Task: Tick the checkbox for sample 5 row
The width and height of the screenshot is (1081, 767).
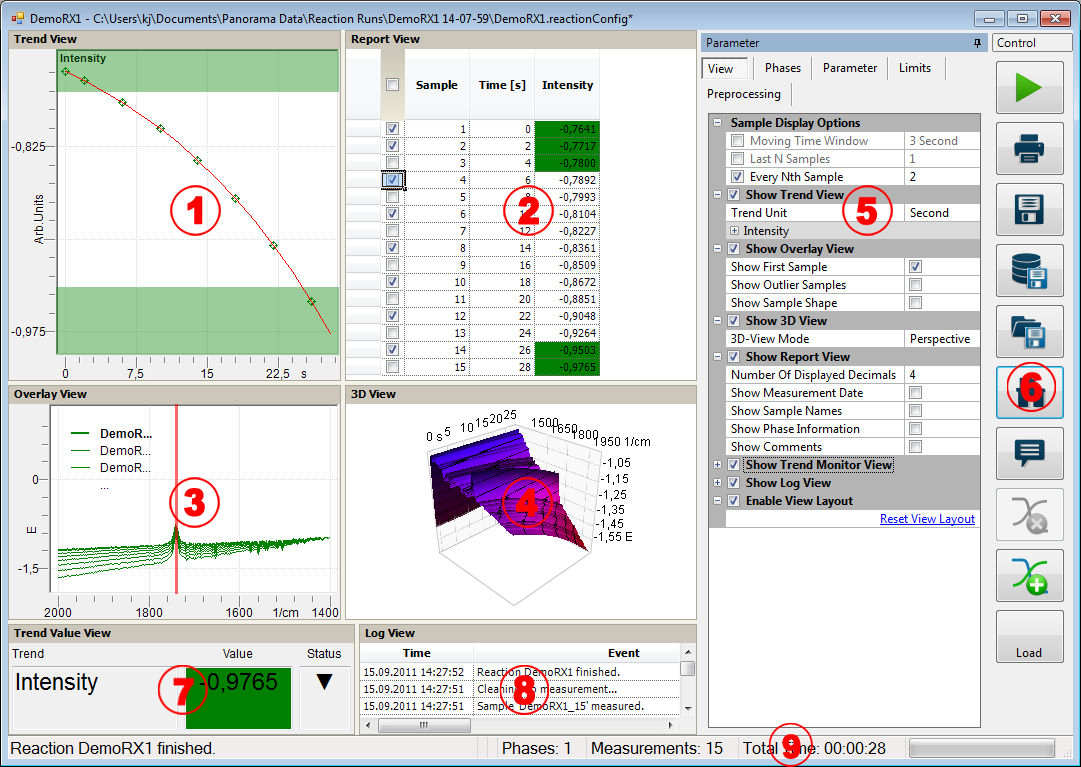Action: click(x=393, y=197)
